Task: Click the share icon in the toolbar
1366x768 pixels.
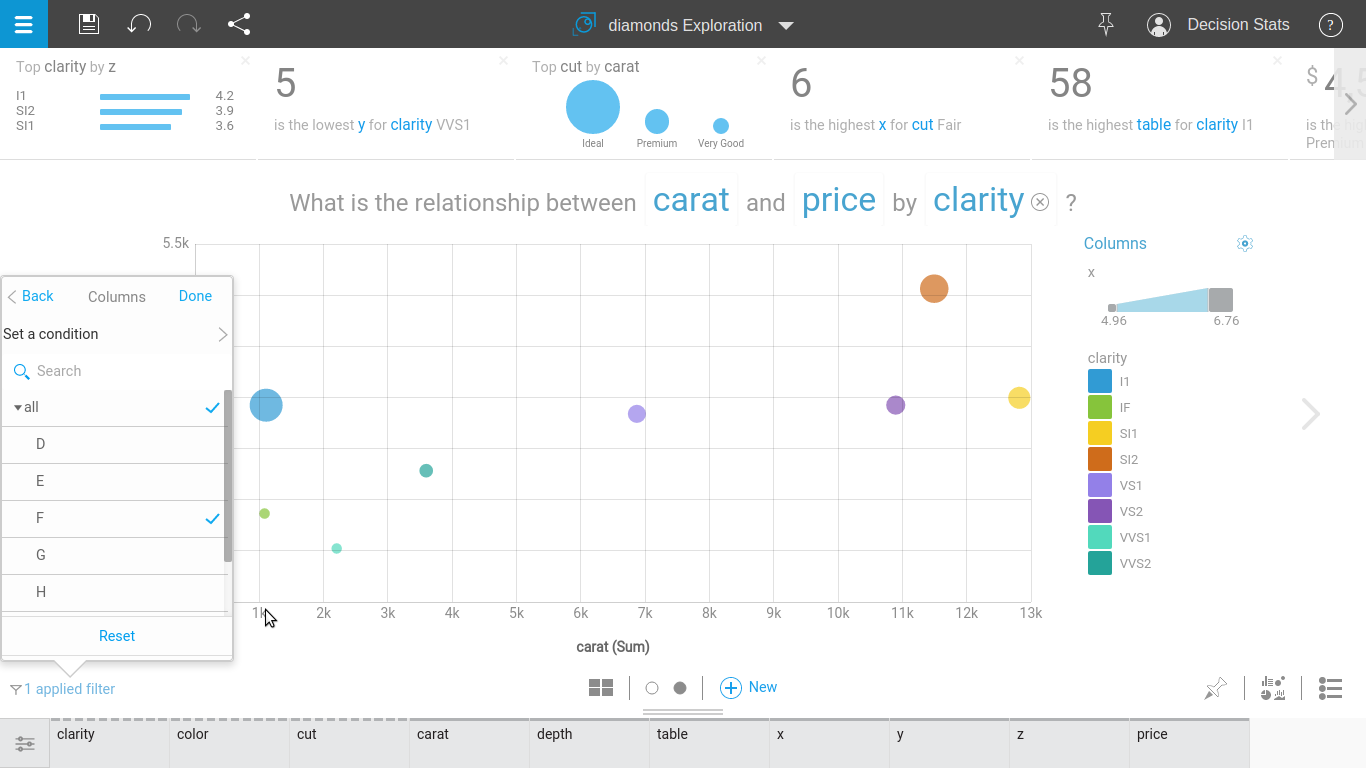Action: [x=239, y=24]
